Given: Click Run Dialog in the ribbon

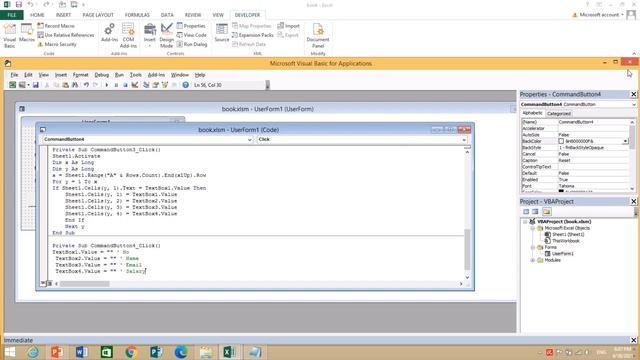Looking at the screenshot, I should tap(192, 44).
